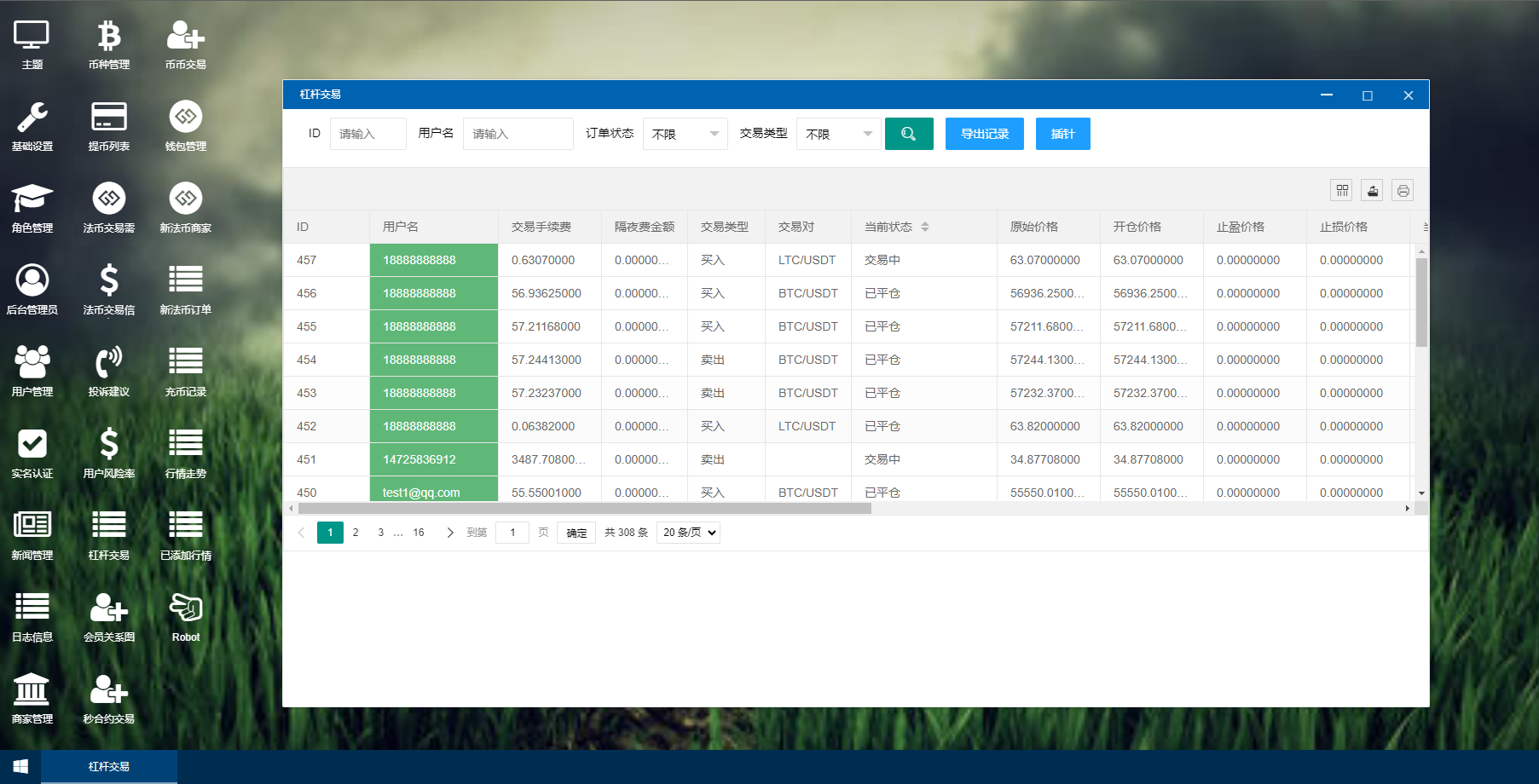Click the table export icon
The image size is (1539, 784).
pos(1372,190)
